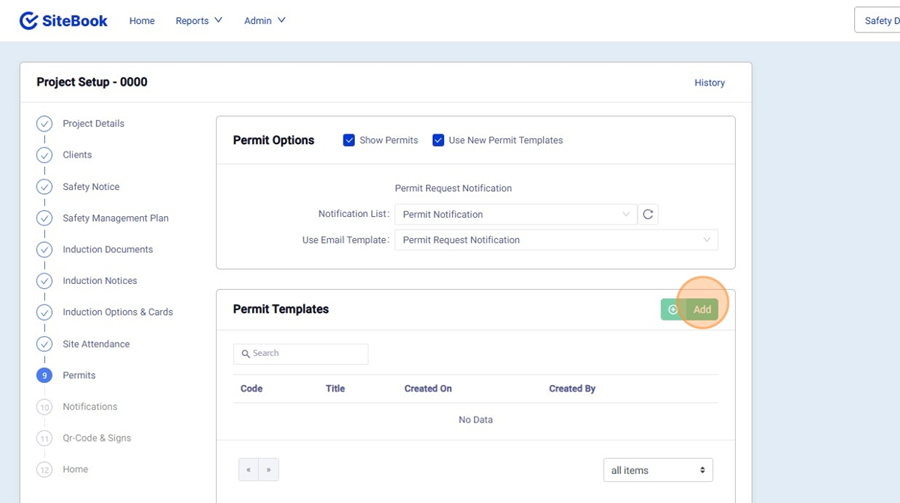Click the step 11 Qr-Code circle icon

tap(44, 439)
